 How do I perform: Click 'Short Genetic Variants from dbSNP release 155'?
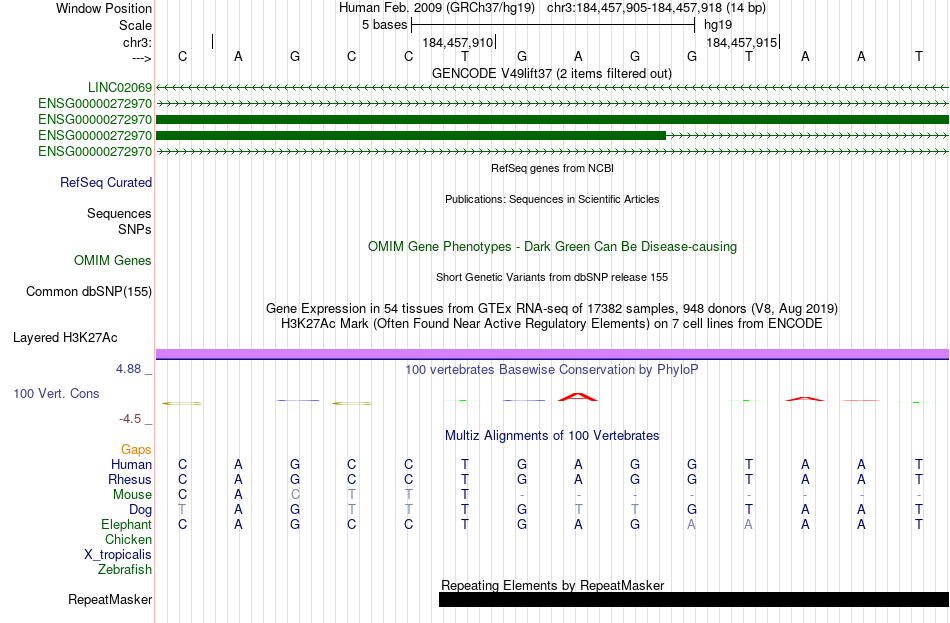click(x=552, y=278)
